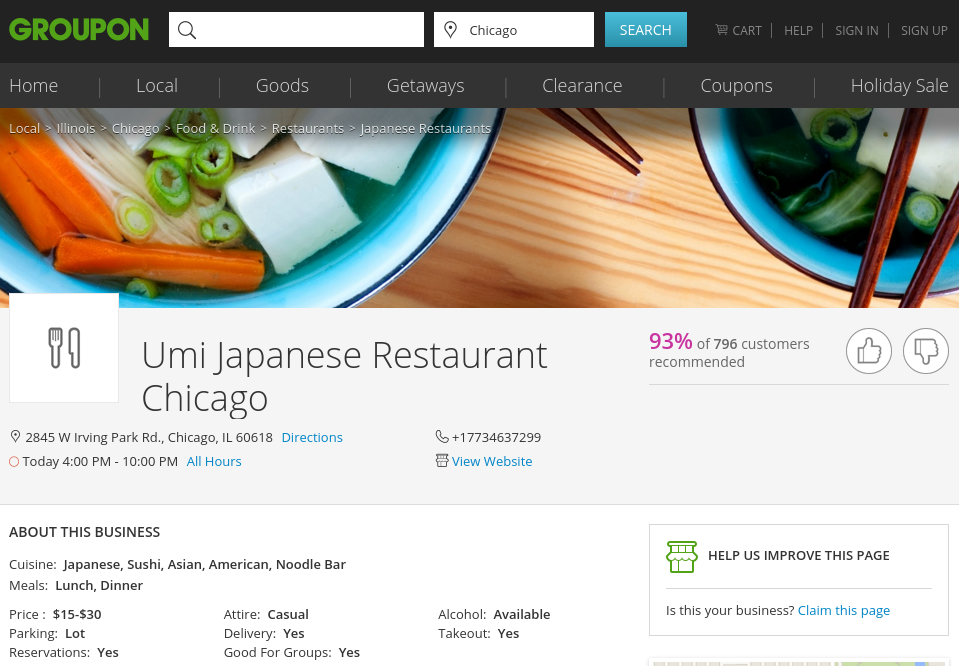Image resolution: width=959 pixels, height=666 pixels.
Task: Open the shopping cart icon
Action: pos(722,29)
